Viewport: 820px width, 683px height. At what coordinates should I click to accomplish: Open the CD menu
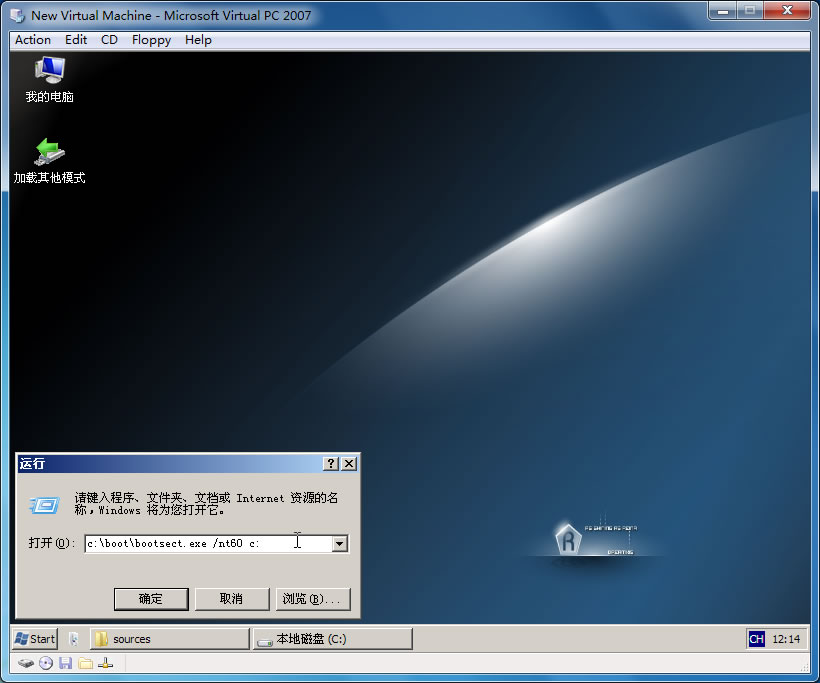tap(108, 40)
